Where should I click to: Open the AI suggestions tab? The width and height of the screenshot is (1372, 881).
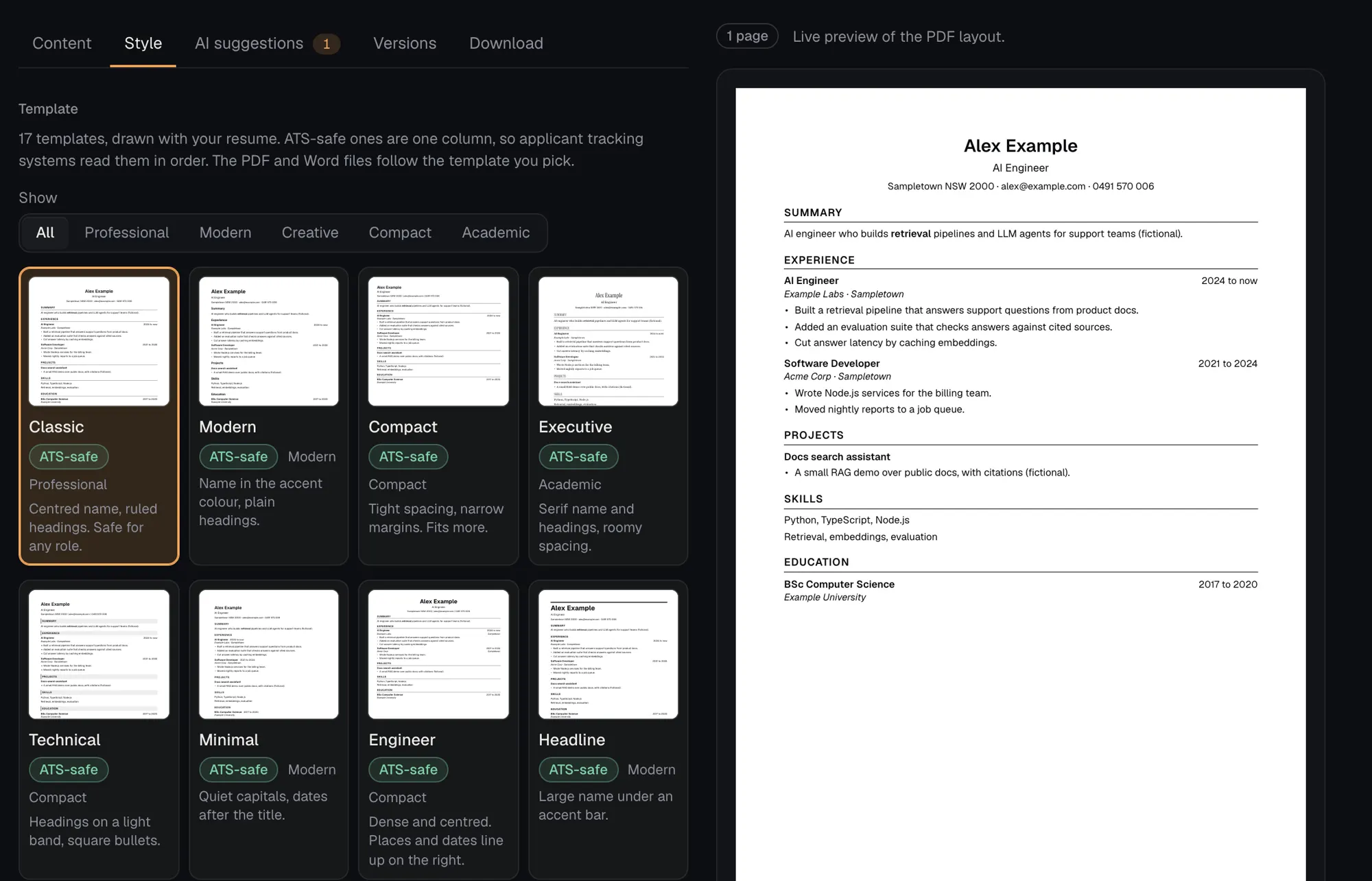pyautogui.click(x=268, y=43)
